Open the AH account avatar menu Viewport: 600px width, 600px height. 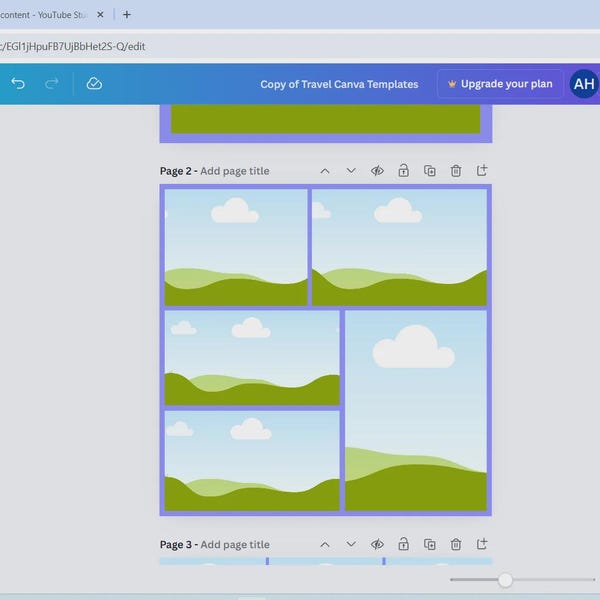pos(584,84)
